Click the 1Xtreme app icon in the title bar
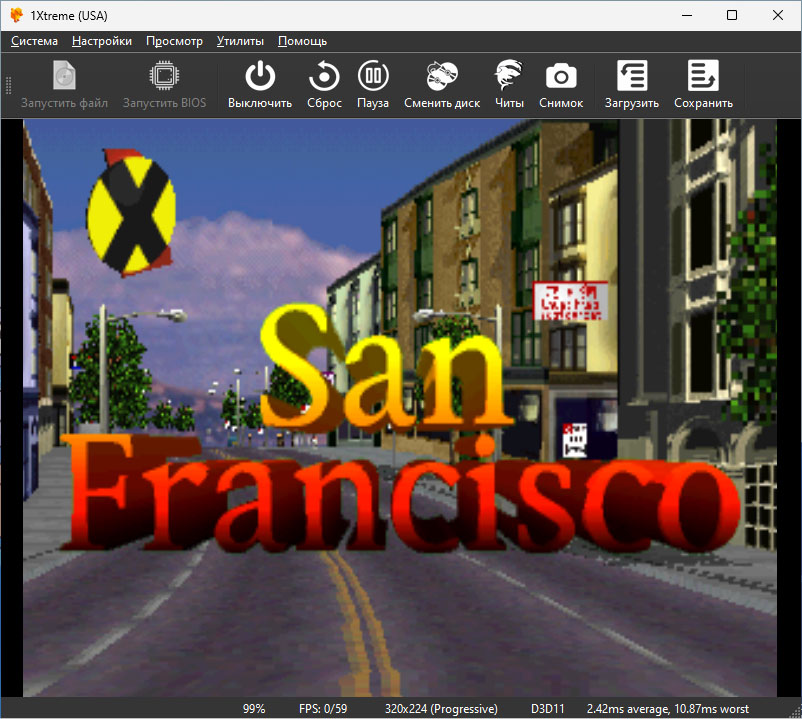Screen dimensions: 802x719 click(16, 15)
